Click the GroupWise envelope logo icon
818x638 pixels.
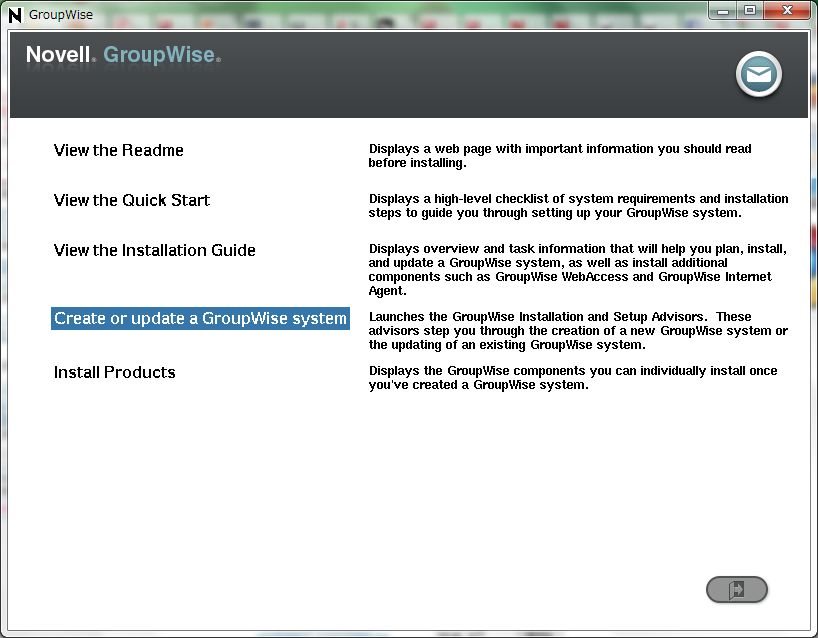coord(759,74)
